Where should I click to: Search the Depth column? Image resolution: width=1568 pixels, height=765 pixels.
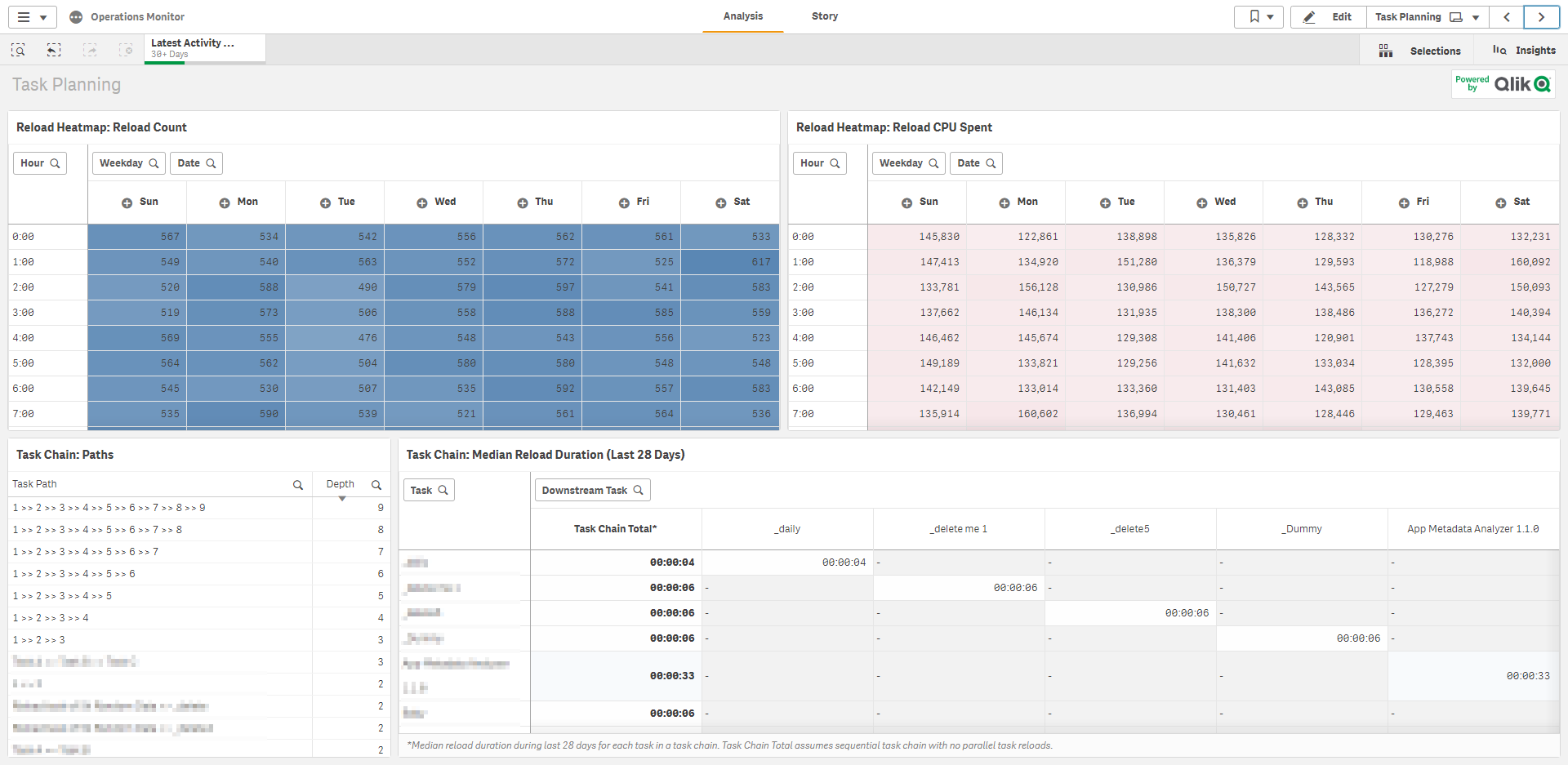(376, 485)
